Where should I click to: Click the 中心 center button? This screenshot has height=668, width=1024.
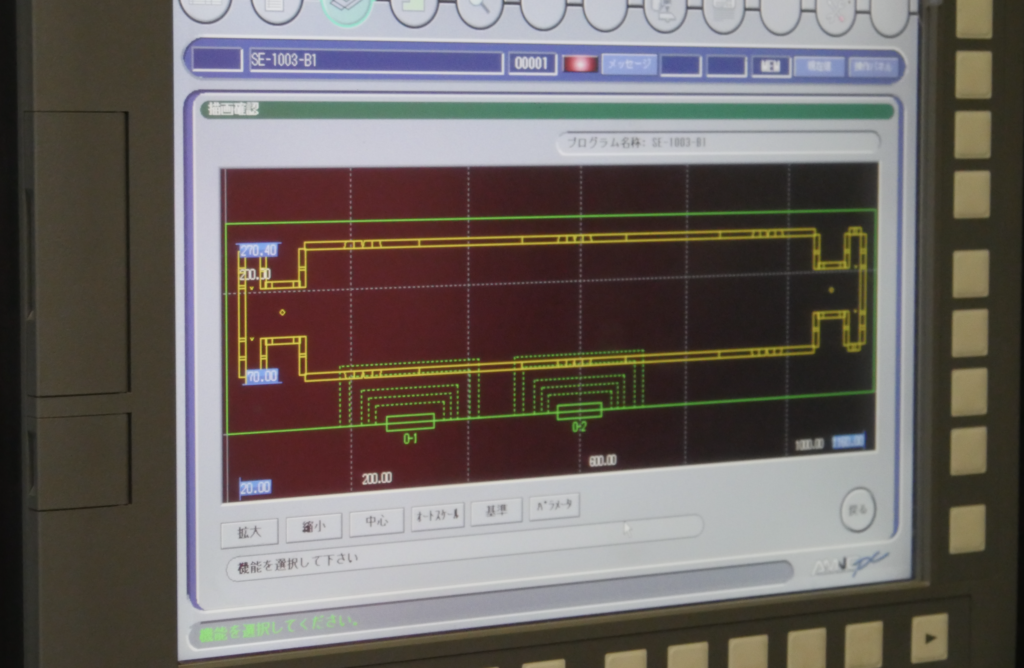point(377,522)
